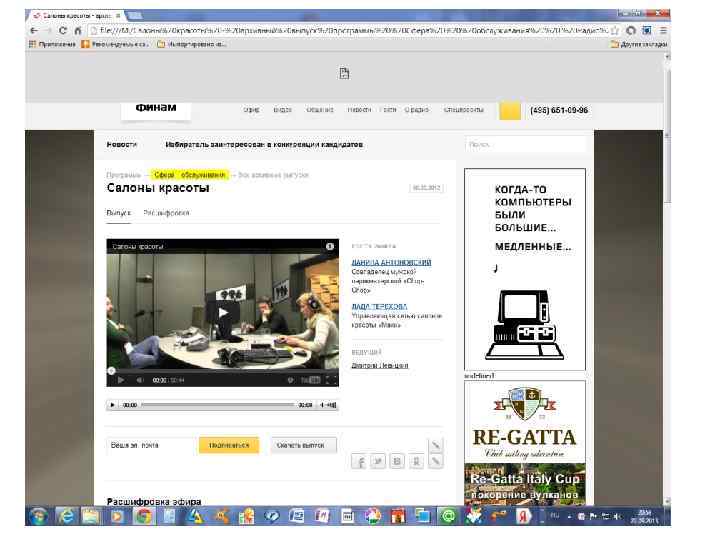Click the yellow 'Подписаться' button

click(x=229, y=445)
